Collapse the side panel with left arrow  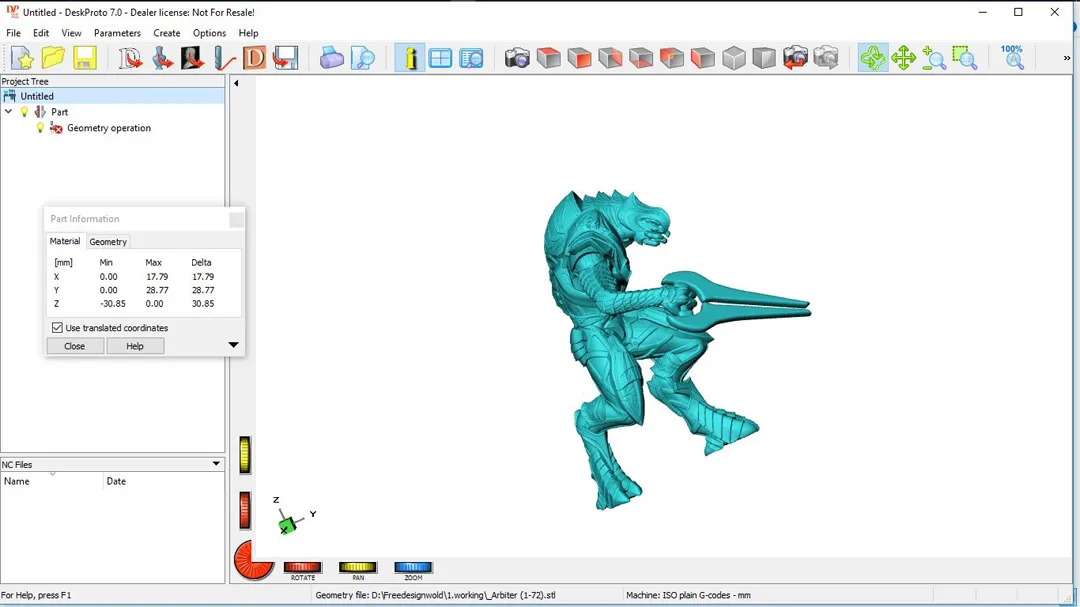pos(236,83)
